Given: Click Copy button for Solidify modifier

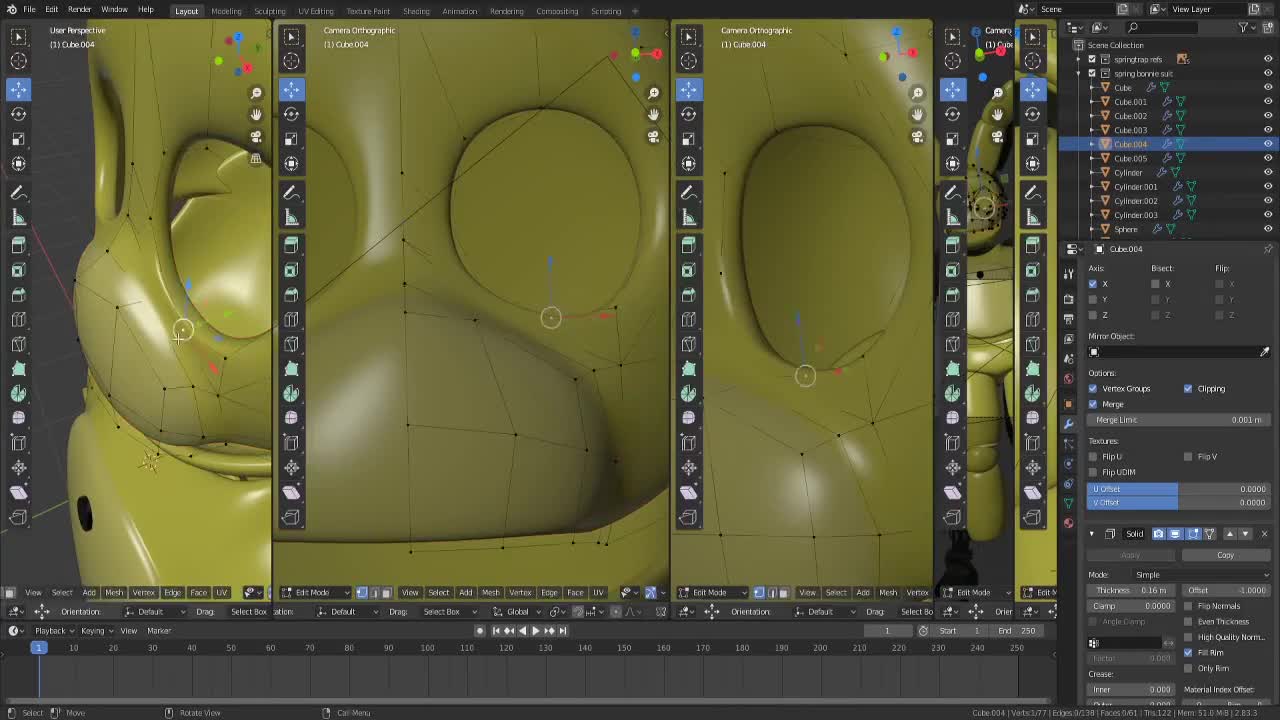Looking at the screenshot, I should pos(1225,556).
